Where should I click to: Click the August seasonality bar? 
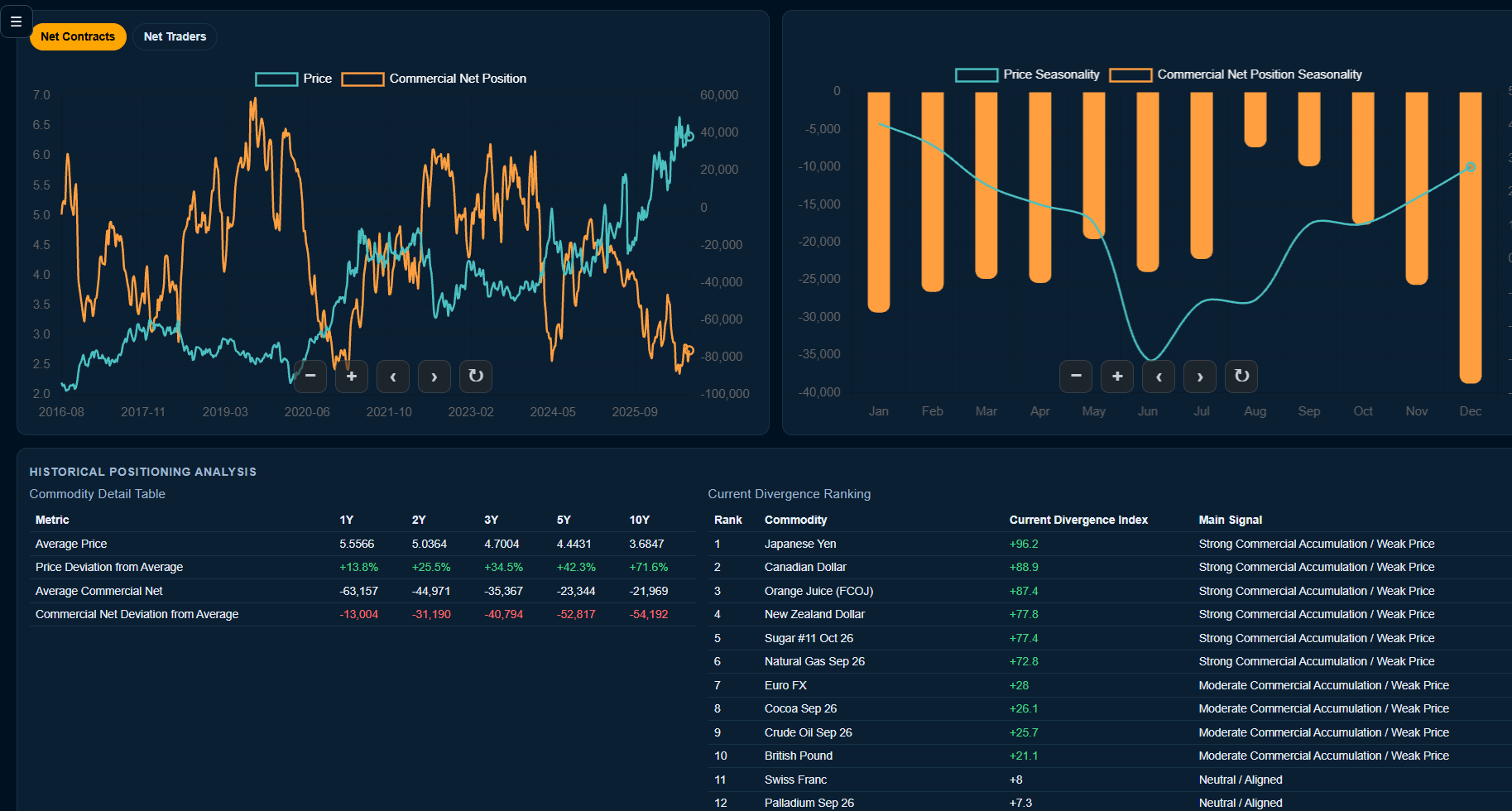[1255, 119]
